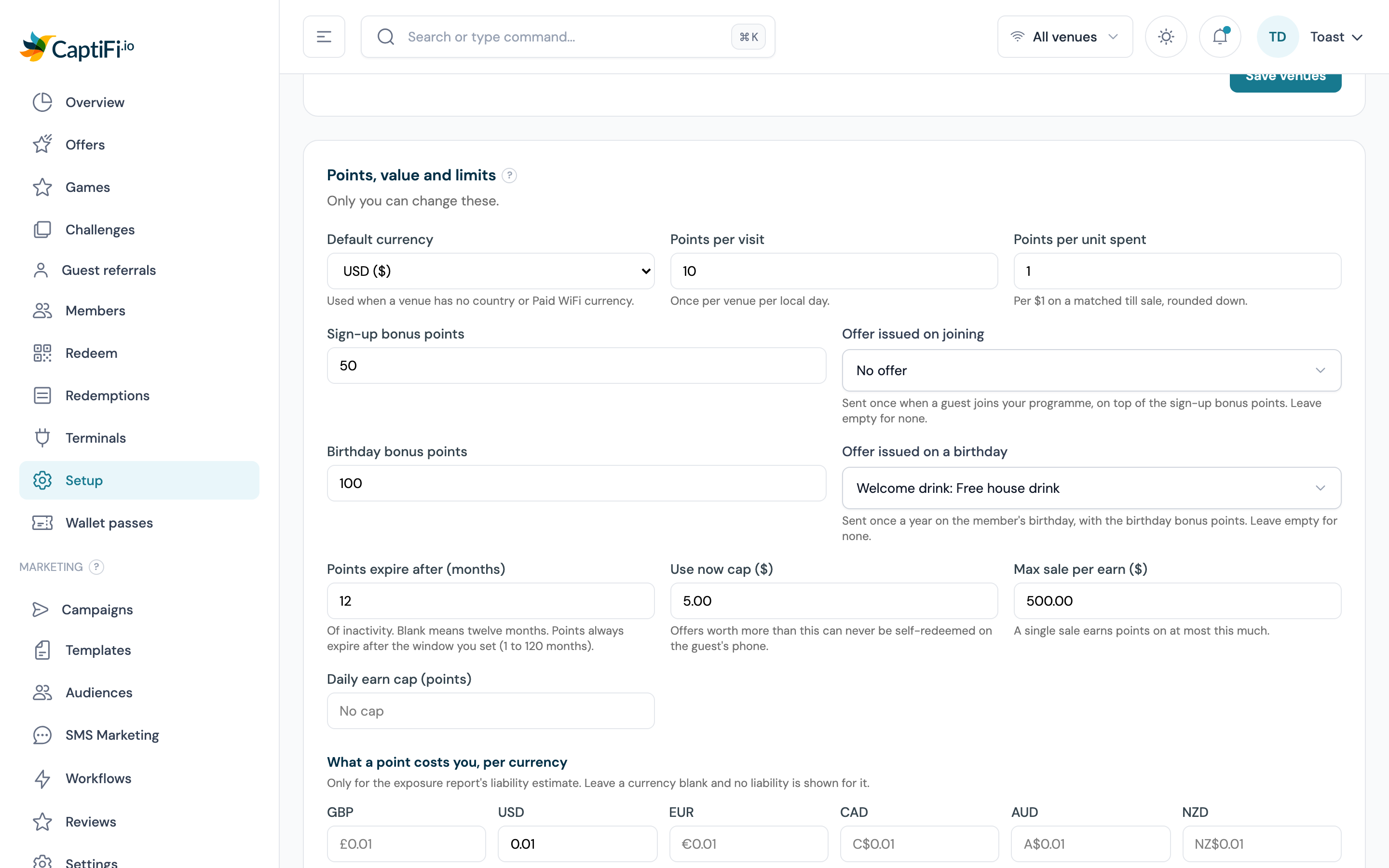Image resolution: width=1389 pixels, height=868 pixels.
Task: Click the Redemptions list icon
Action: (42, 395)
